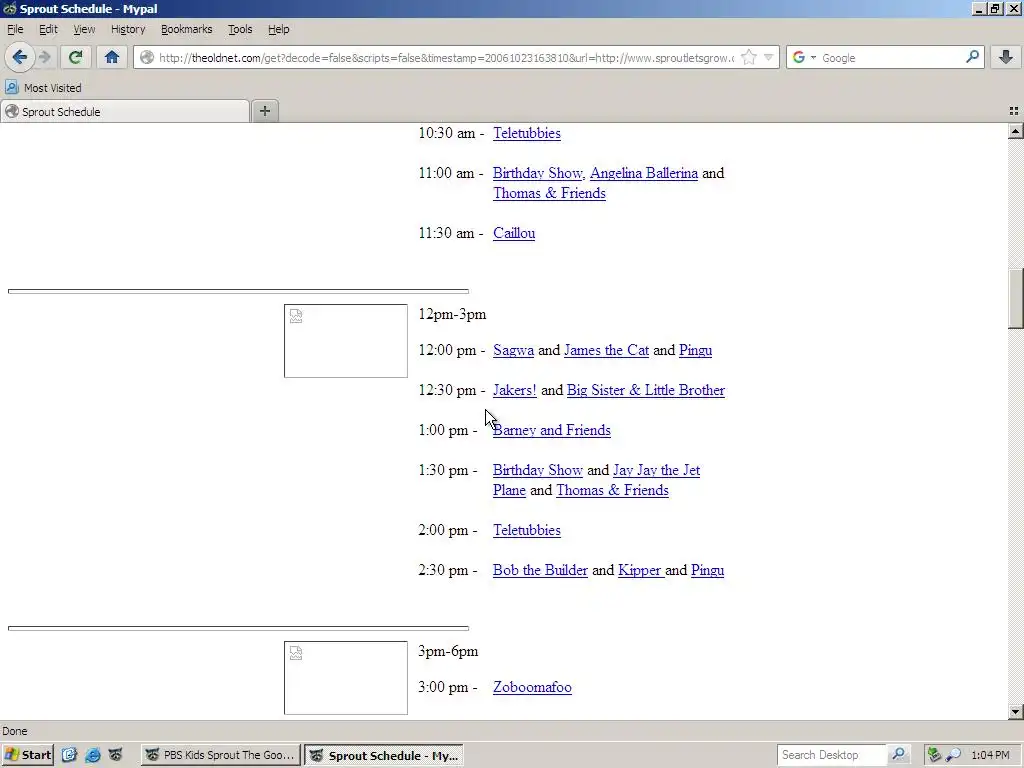1024x768 pixels.
Task: Open the Jay Jay the Jet Plane link
Action: pyautogui.click(x=656, y=470)
